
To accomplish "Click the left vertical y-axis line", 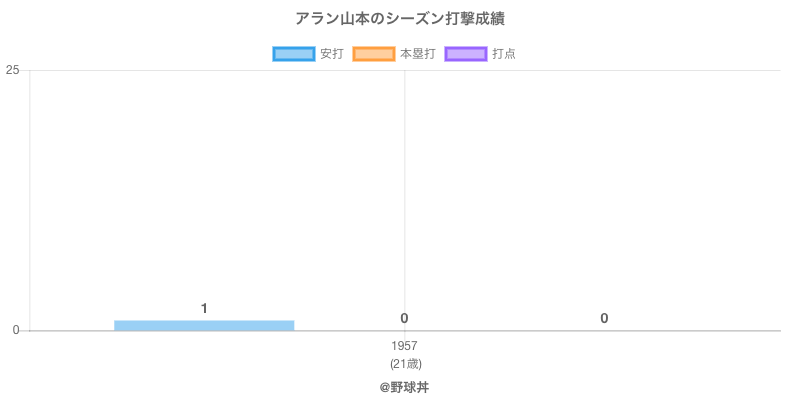I will pos(30,200).
